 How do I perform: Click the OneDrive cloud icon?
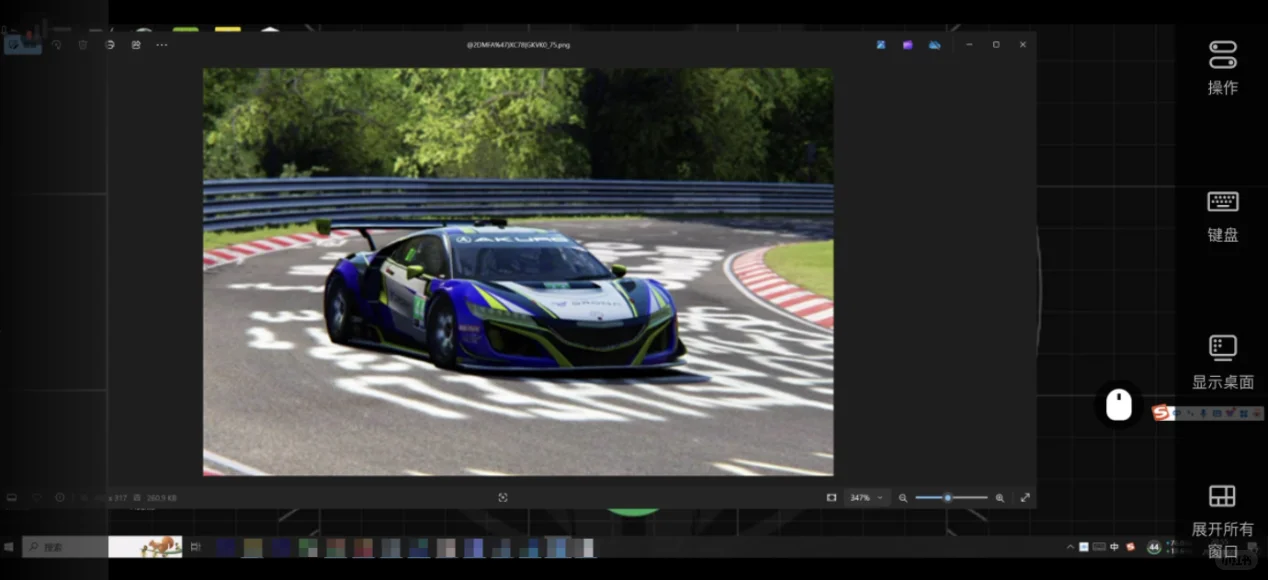(x=934, y=45)
